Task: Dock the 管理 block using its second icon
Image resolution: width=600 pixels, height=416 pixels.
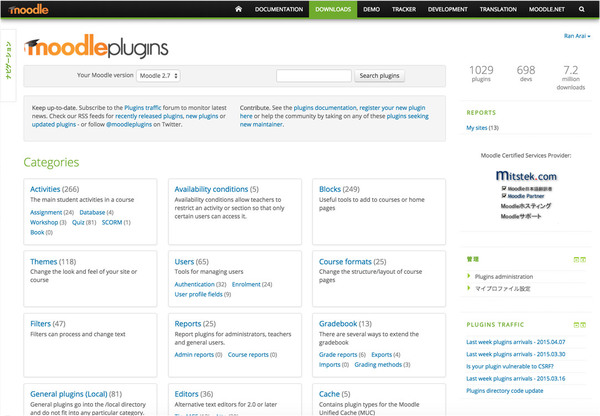Action: [583, 260]
